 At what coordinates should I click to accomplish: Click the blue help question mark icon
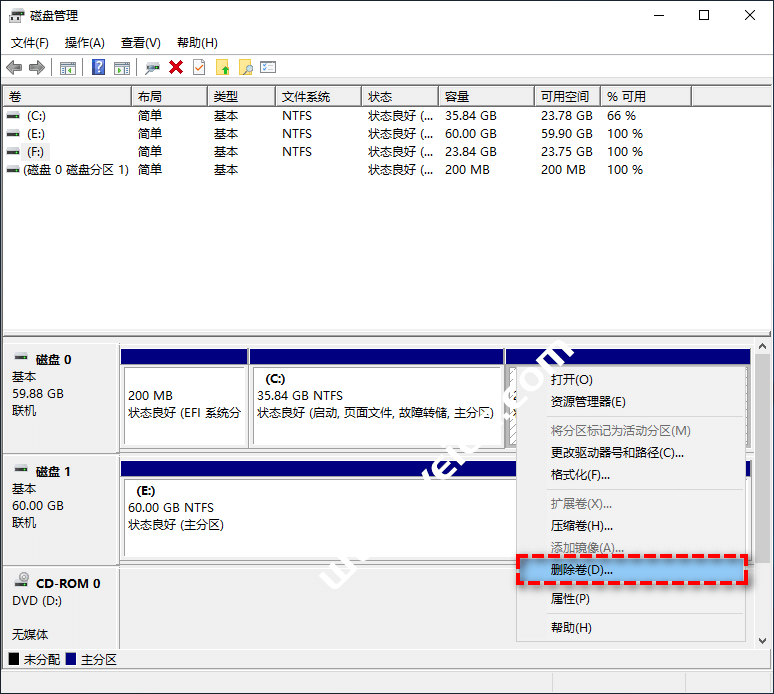pyautogui.click(x=99, y=67)
